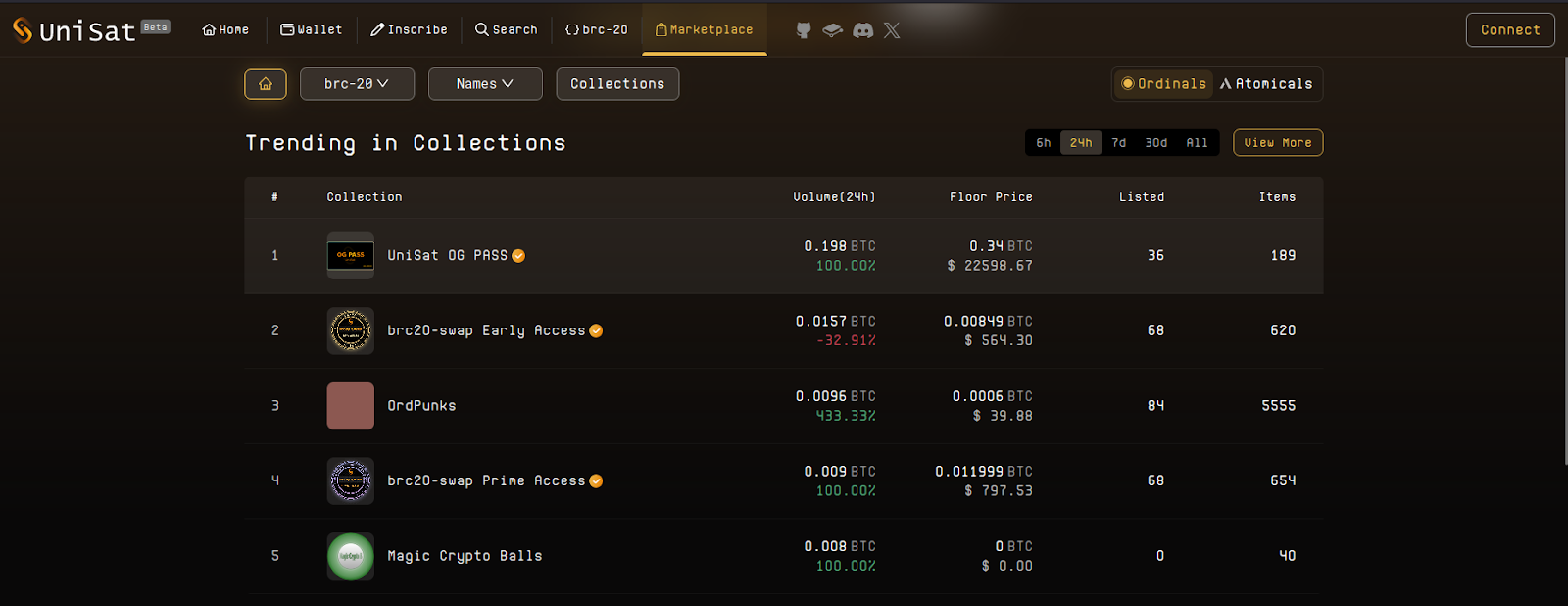Screen dimensions: 1568x606
Task: Click the Connect wallet button
Action: tap(1510, 30)
